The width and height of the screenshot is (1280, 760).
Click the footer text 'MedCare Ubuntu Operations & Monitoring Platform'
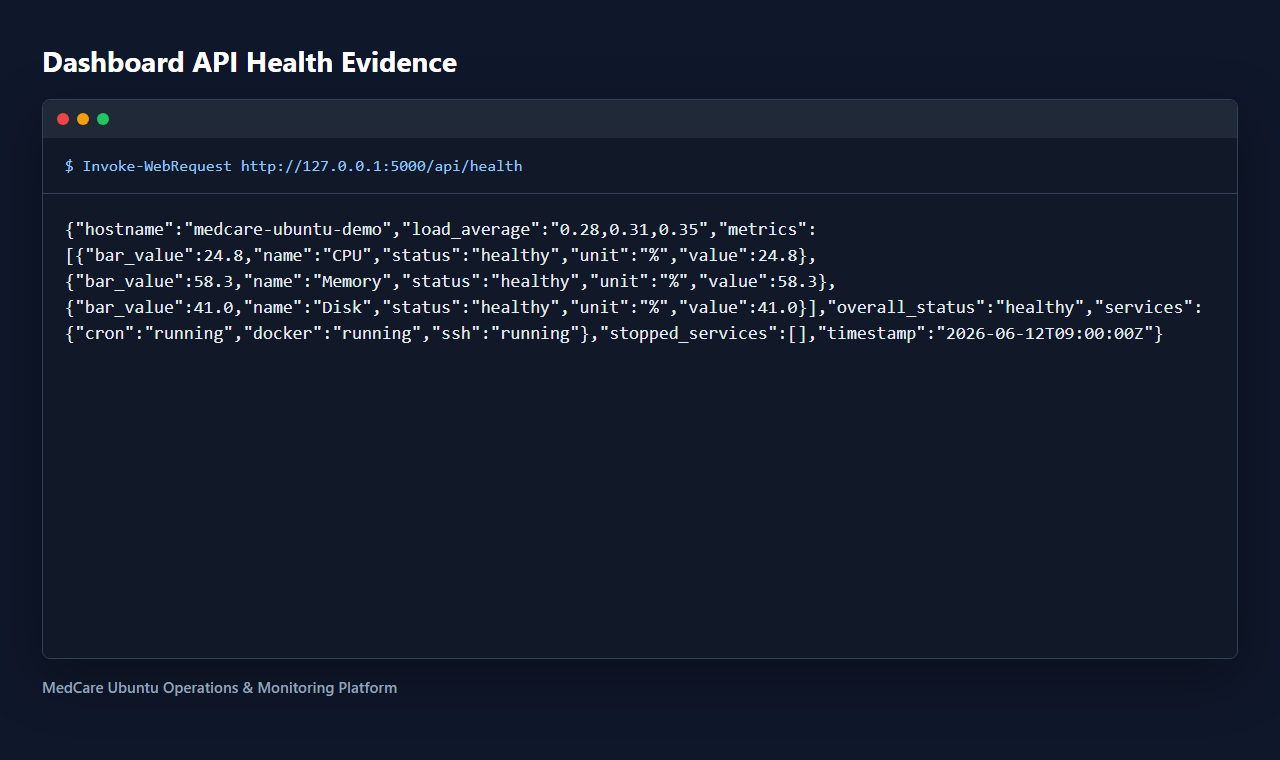[220, 688]
